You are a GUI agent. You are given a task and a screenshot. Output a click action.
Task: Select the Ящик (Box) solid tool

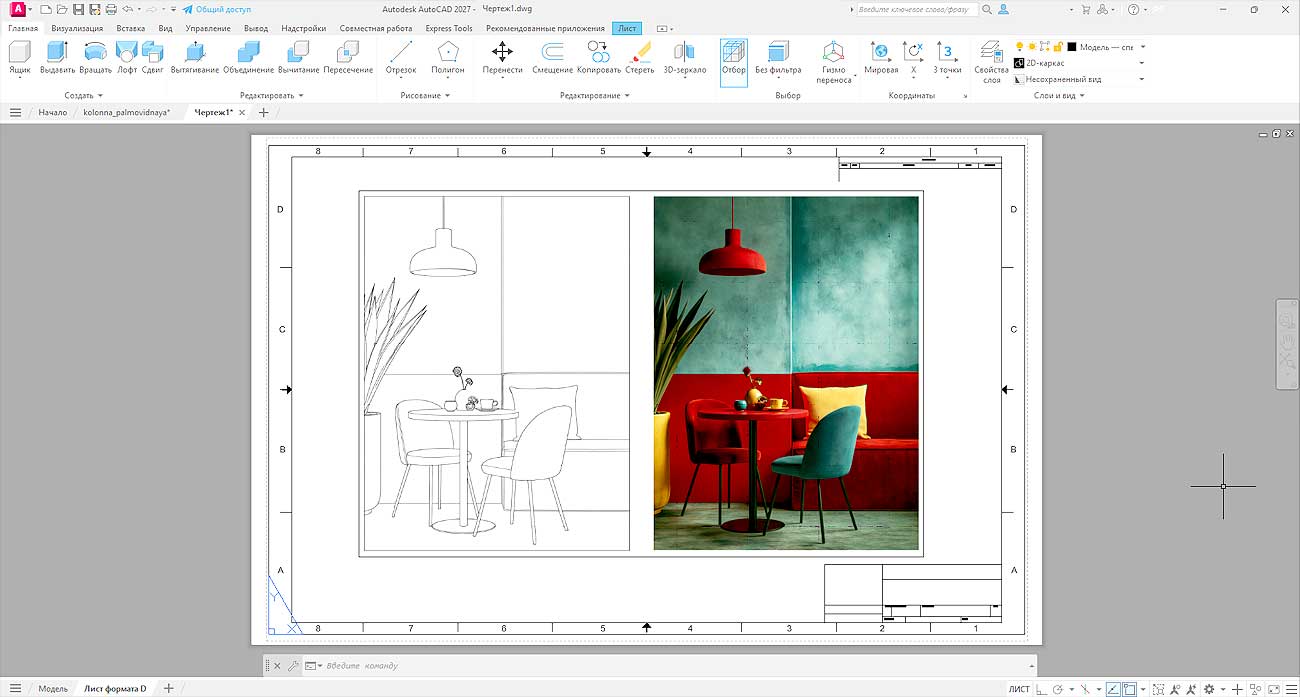(x=19, y=58)
